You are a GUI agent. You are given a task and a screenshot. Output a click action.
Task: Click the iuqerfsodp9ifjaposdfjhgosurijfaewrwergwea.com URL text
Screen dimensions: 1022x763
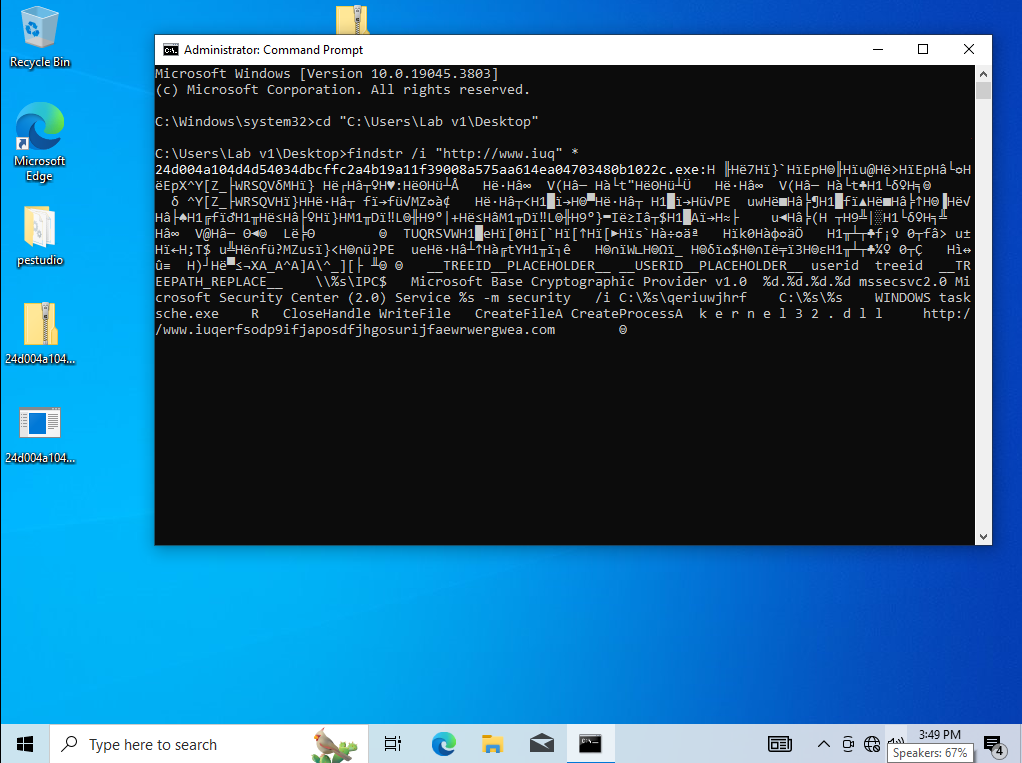pos(359,330)
